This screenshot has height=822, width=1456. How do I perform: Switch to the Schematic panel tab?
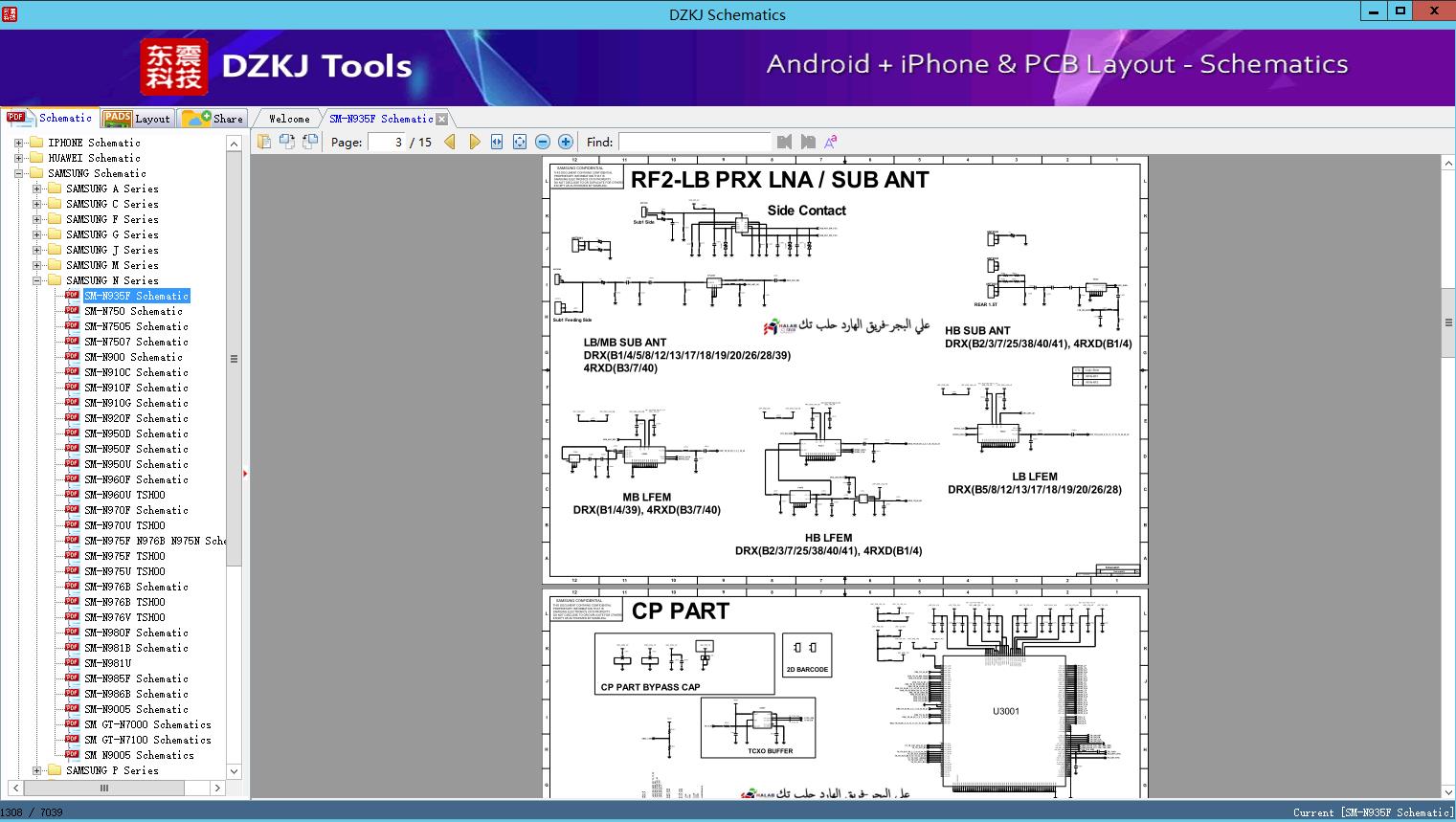[x=50, y=118]
